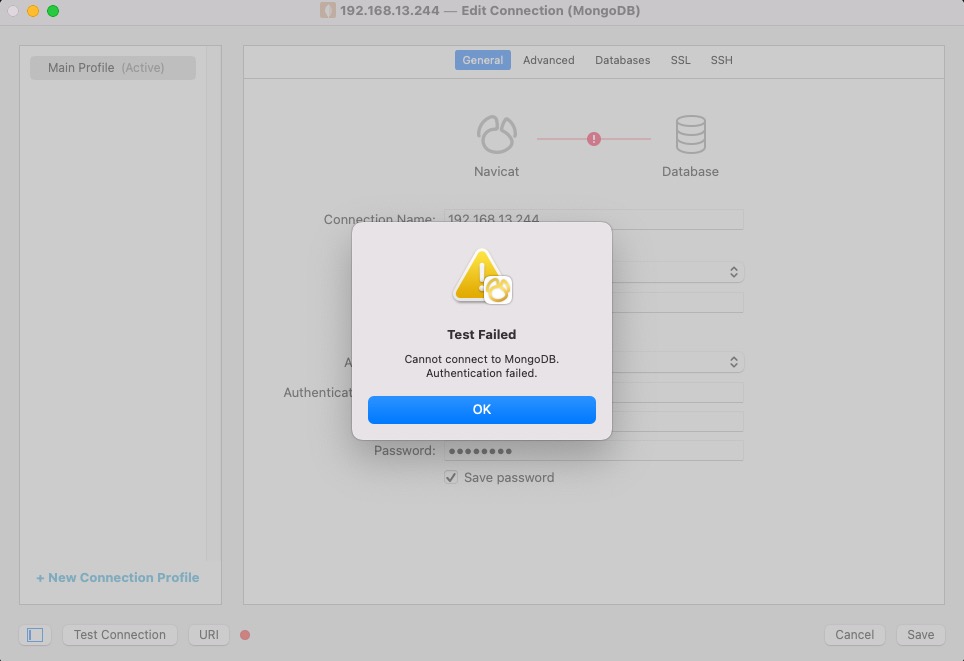Click the Navicat logo icon

(x=497, y=134)
